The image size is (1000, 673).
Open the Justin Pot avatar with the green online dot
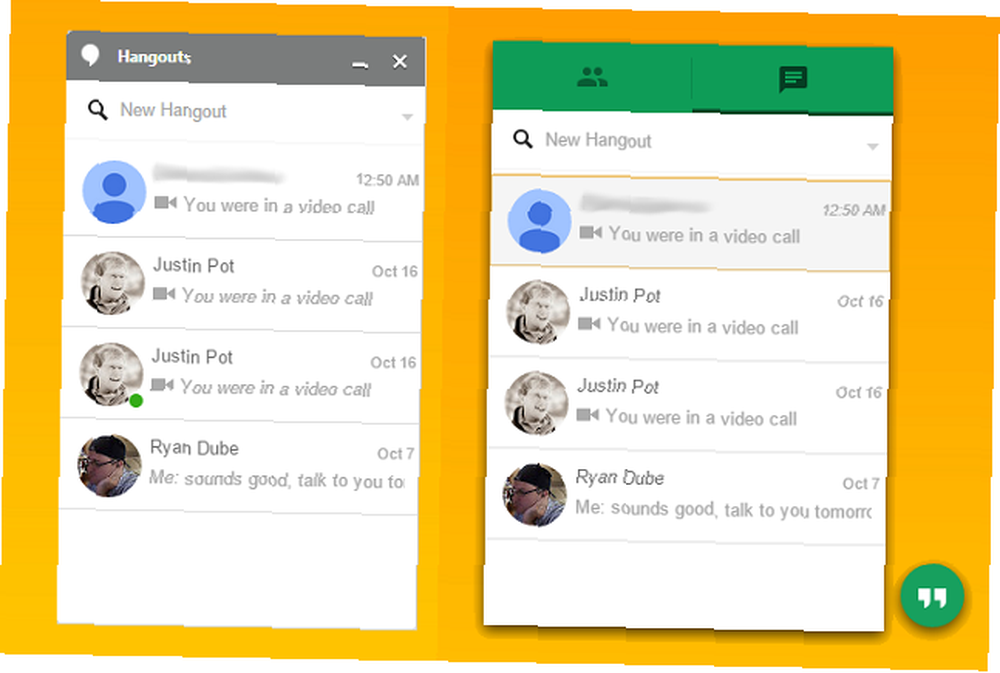pos(111,374)
